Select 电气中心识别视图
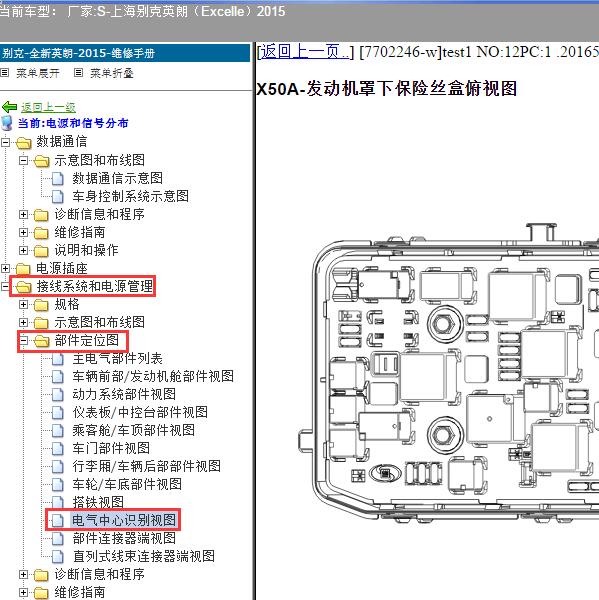 pos(124,520)
